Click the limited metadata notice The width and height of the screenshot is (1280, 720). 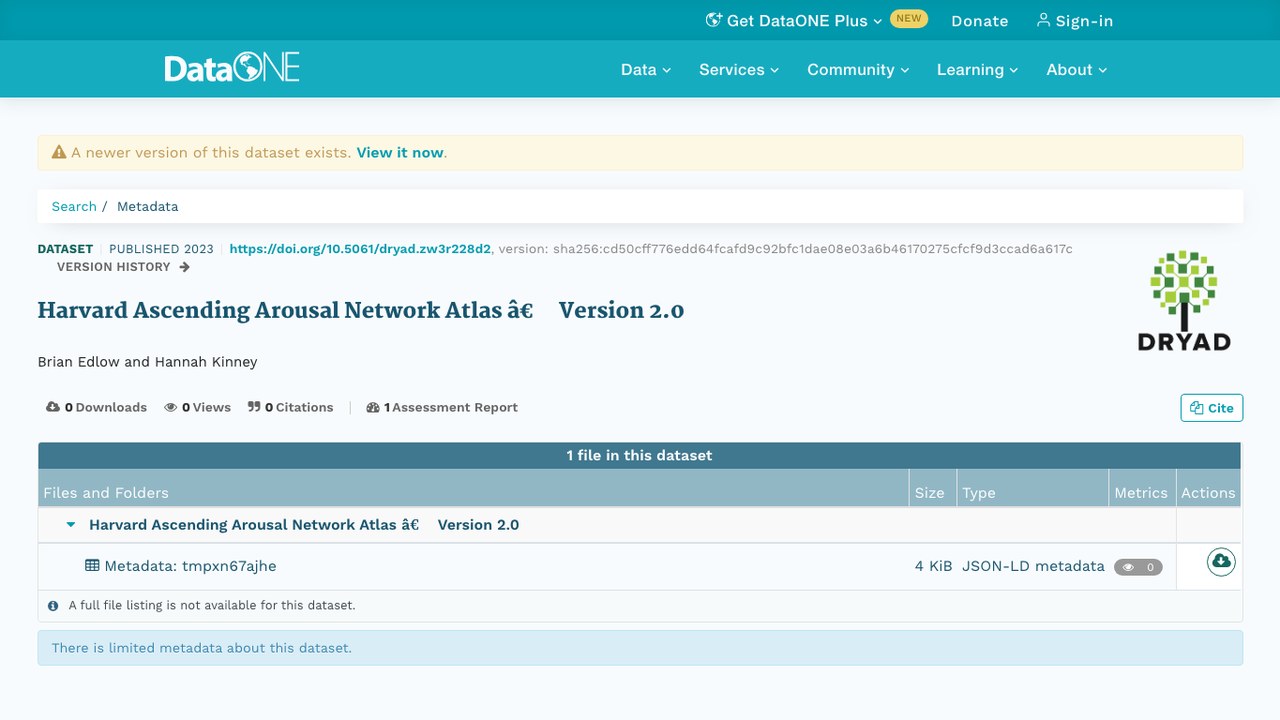pos(640,648)
